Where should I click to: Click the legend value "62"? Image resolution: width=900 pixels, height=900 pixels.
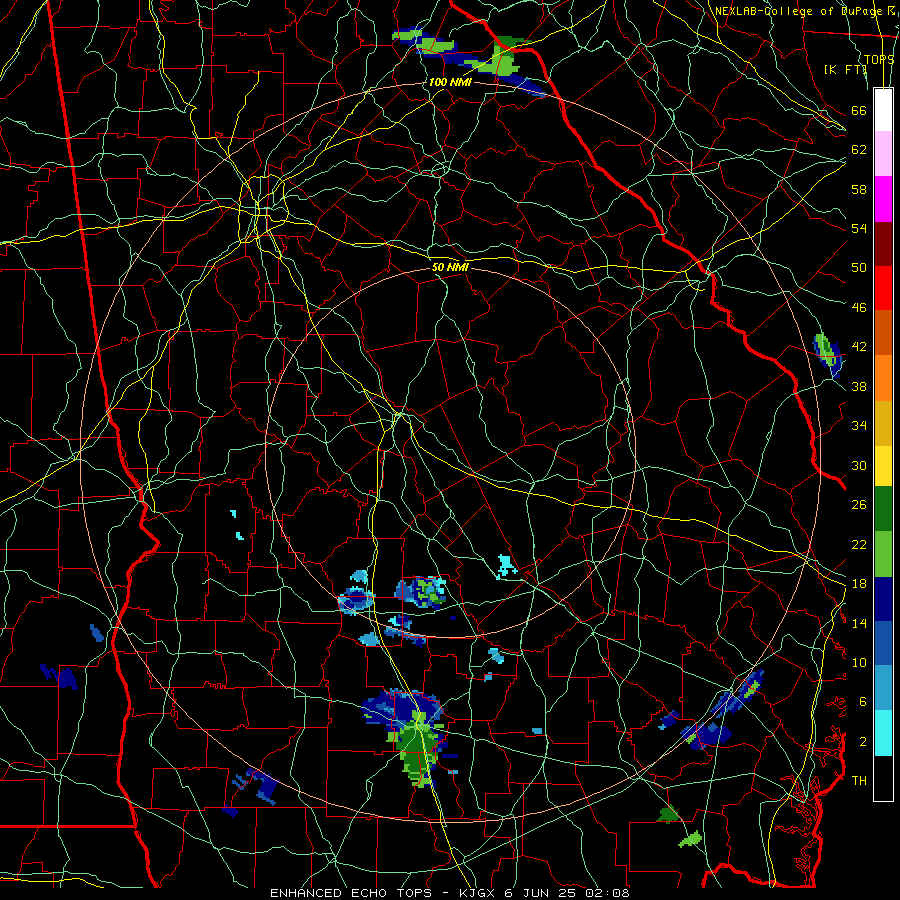point(859,149)
